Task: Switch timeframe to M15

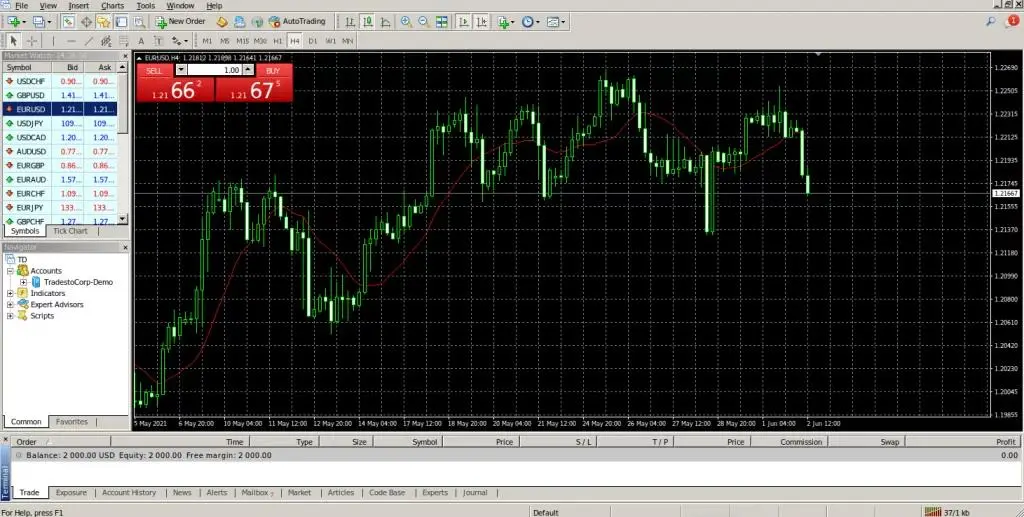Action: coord(242,40)
